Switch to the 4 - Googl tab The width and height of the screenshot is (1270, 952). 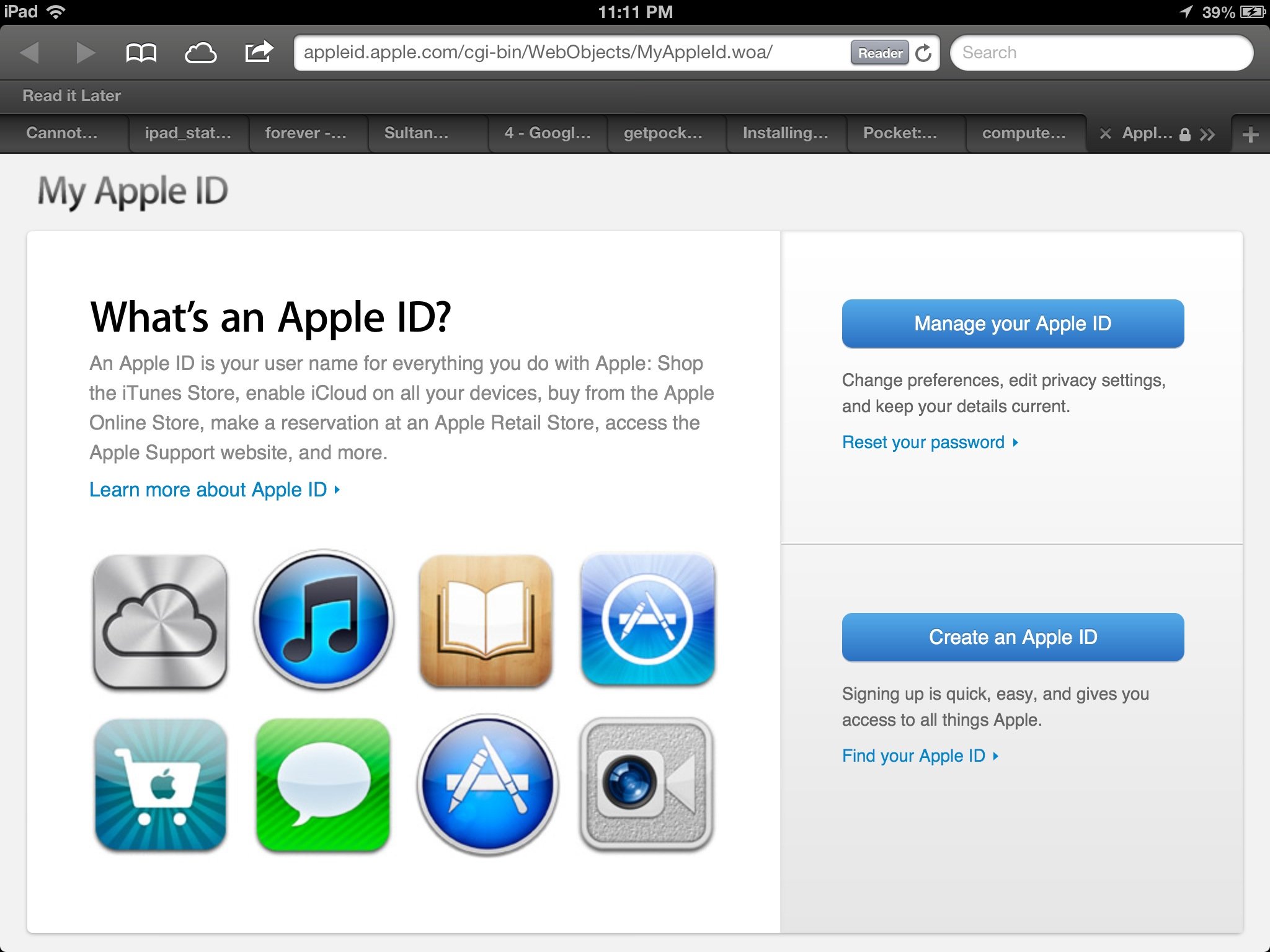click(x=546, y=133)
